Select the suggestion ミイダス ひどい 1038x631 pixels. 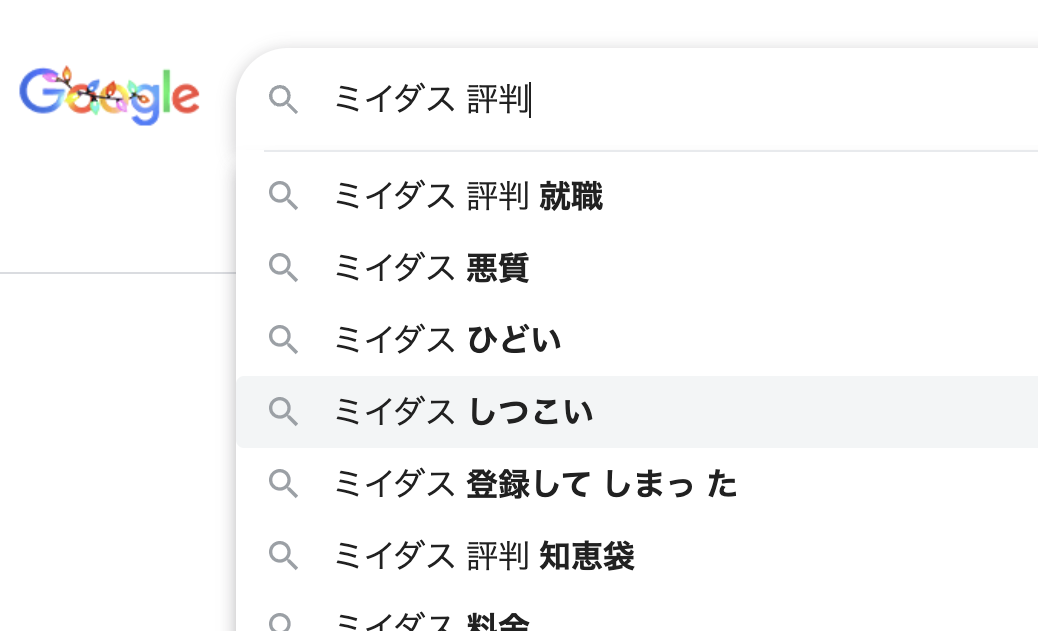click(447, 340)
